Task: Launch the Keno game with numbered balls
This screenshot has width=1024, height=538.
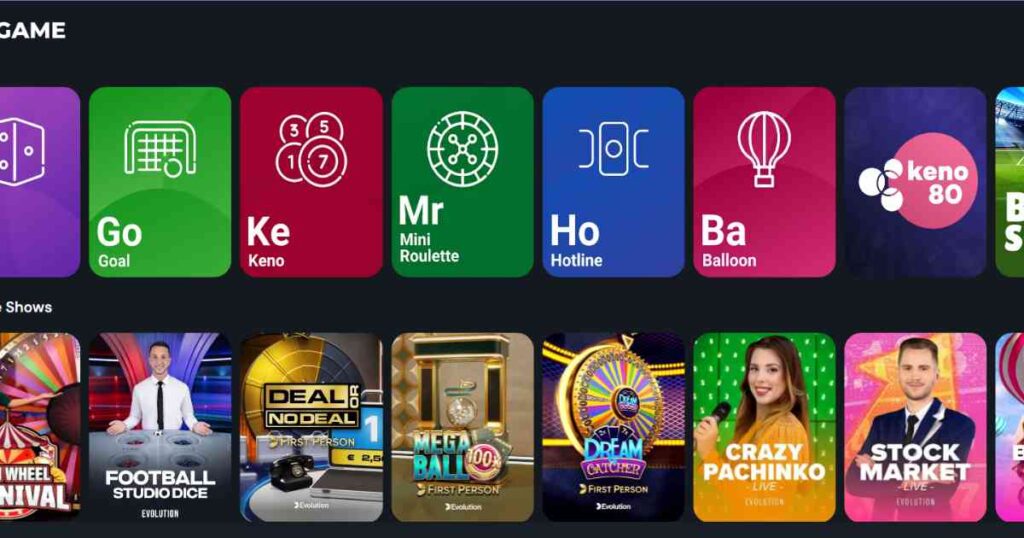Action: click(312, 182)
